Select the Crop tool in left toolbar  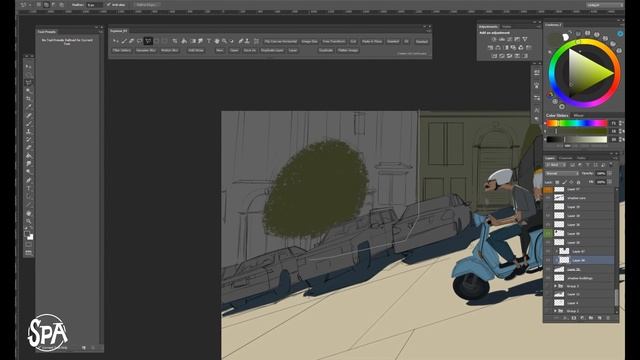tap(29, 99)
